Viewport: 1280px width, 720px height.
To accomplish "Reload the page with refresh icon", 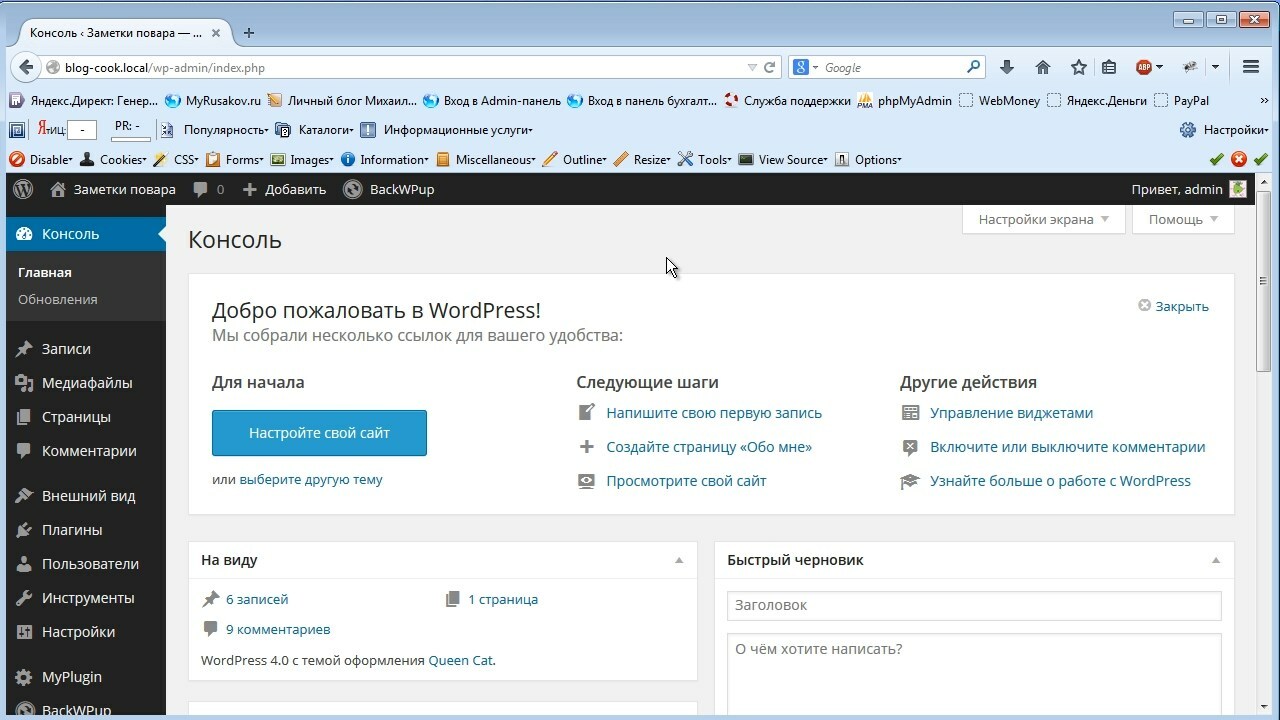I will pyautogui.click(x=770, y=67).
